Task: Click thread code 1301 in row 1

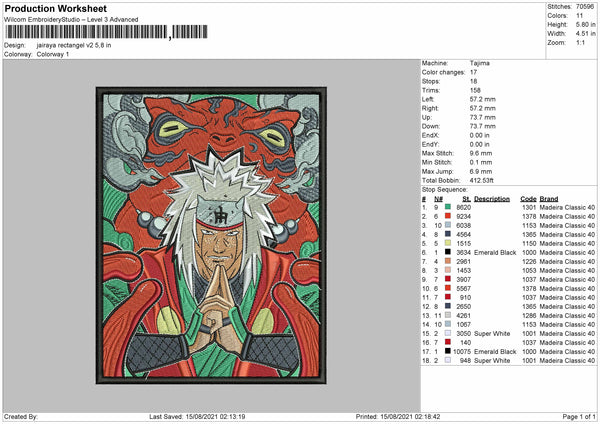Action: [529, 207]
